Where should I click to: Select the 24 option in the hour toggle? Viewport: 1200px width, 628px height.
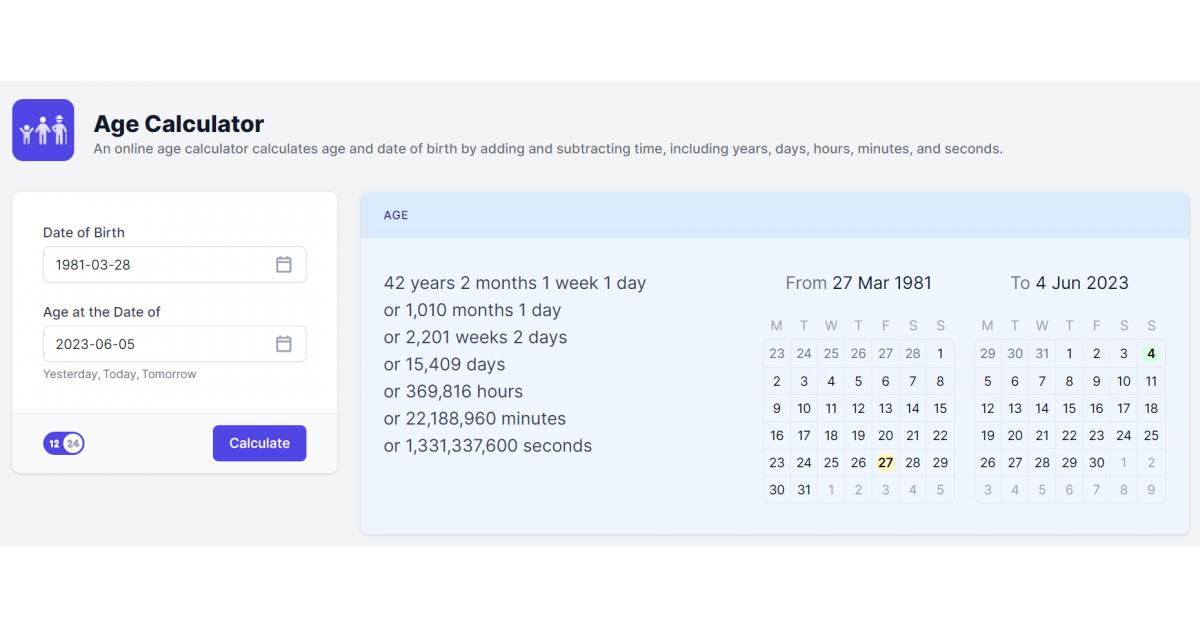(x=72, y=443)
